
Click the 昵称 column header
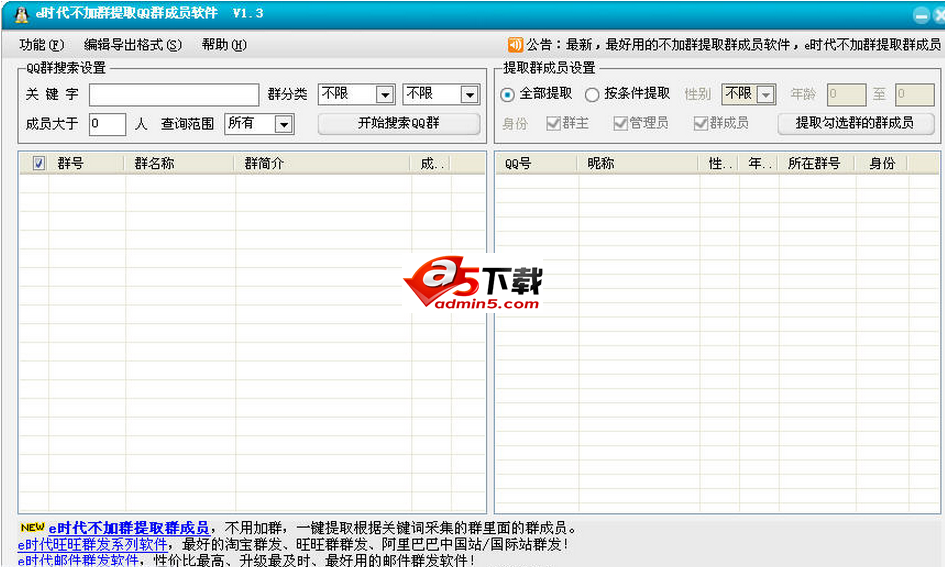coord(638,163)
